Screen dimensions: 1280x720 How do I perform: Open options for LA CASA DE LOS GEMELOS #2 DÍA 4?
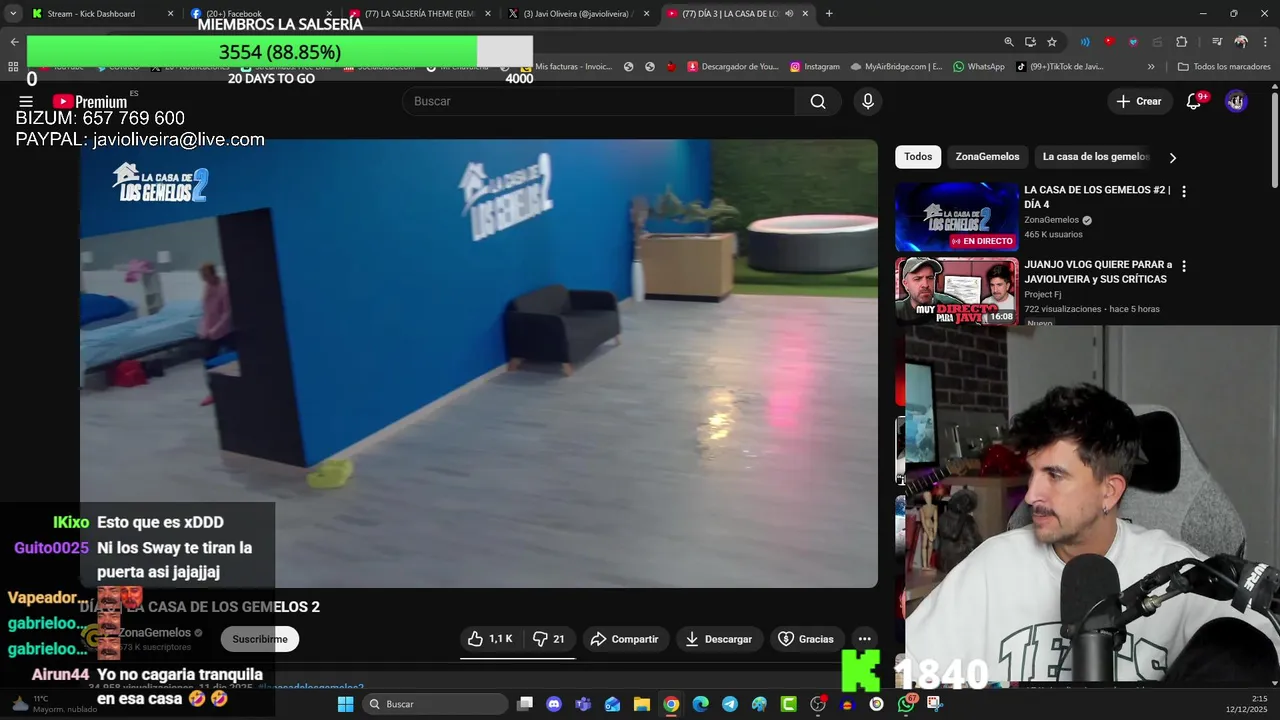tap(1184, 191)
